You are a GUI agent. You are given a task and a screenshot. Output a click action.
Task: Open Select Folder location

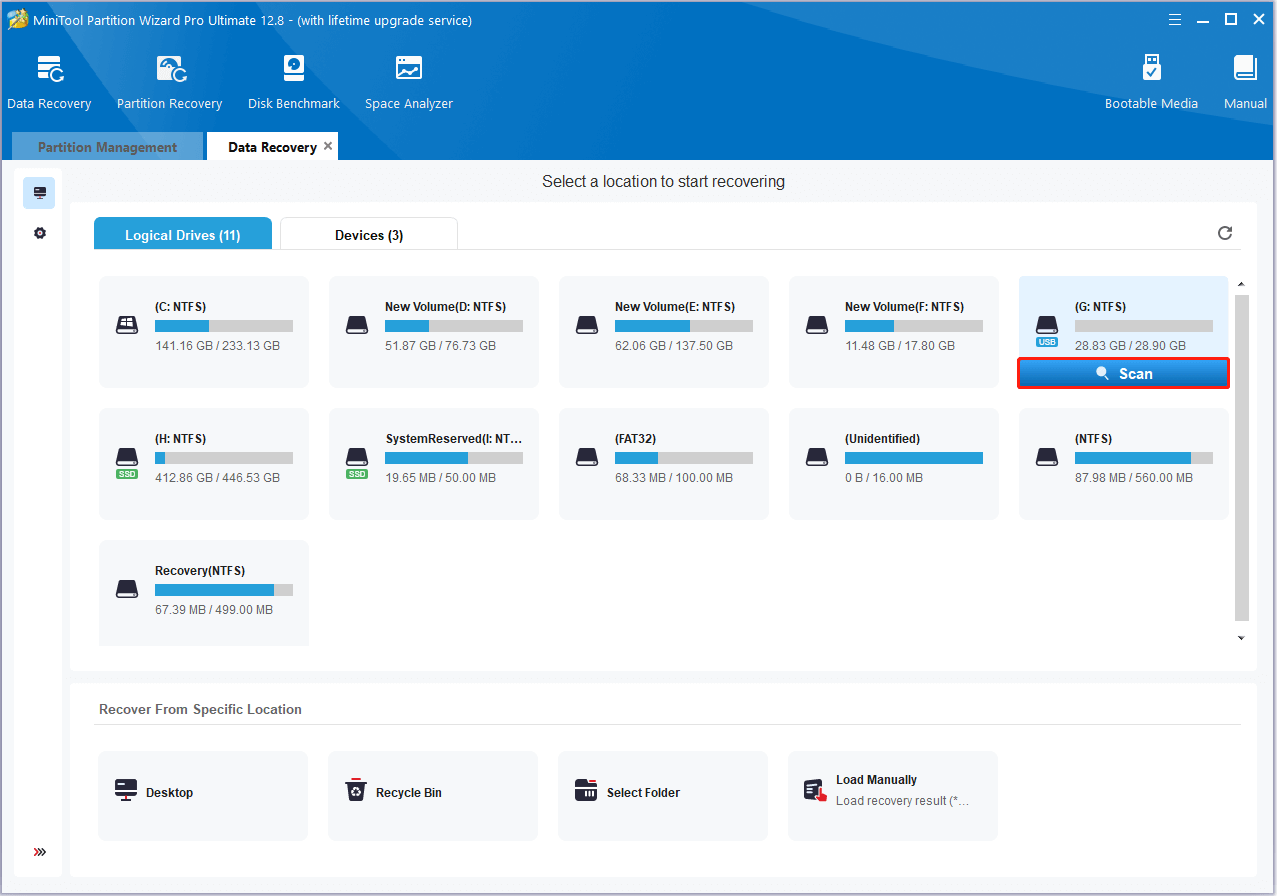663,796
